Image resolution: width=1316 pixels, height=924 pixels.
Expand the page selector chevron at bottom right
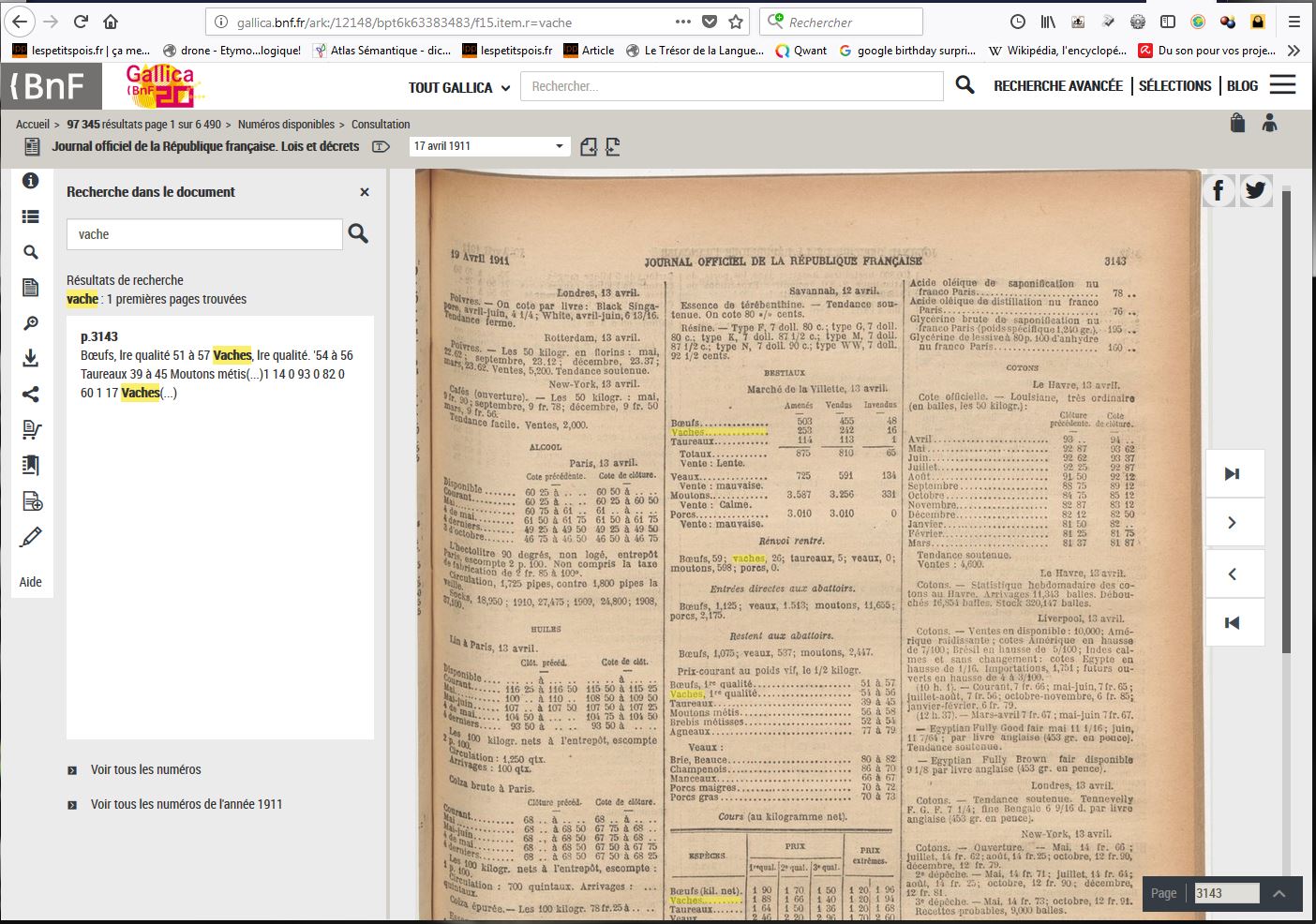(1279, 893)
